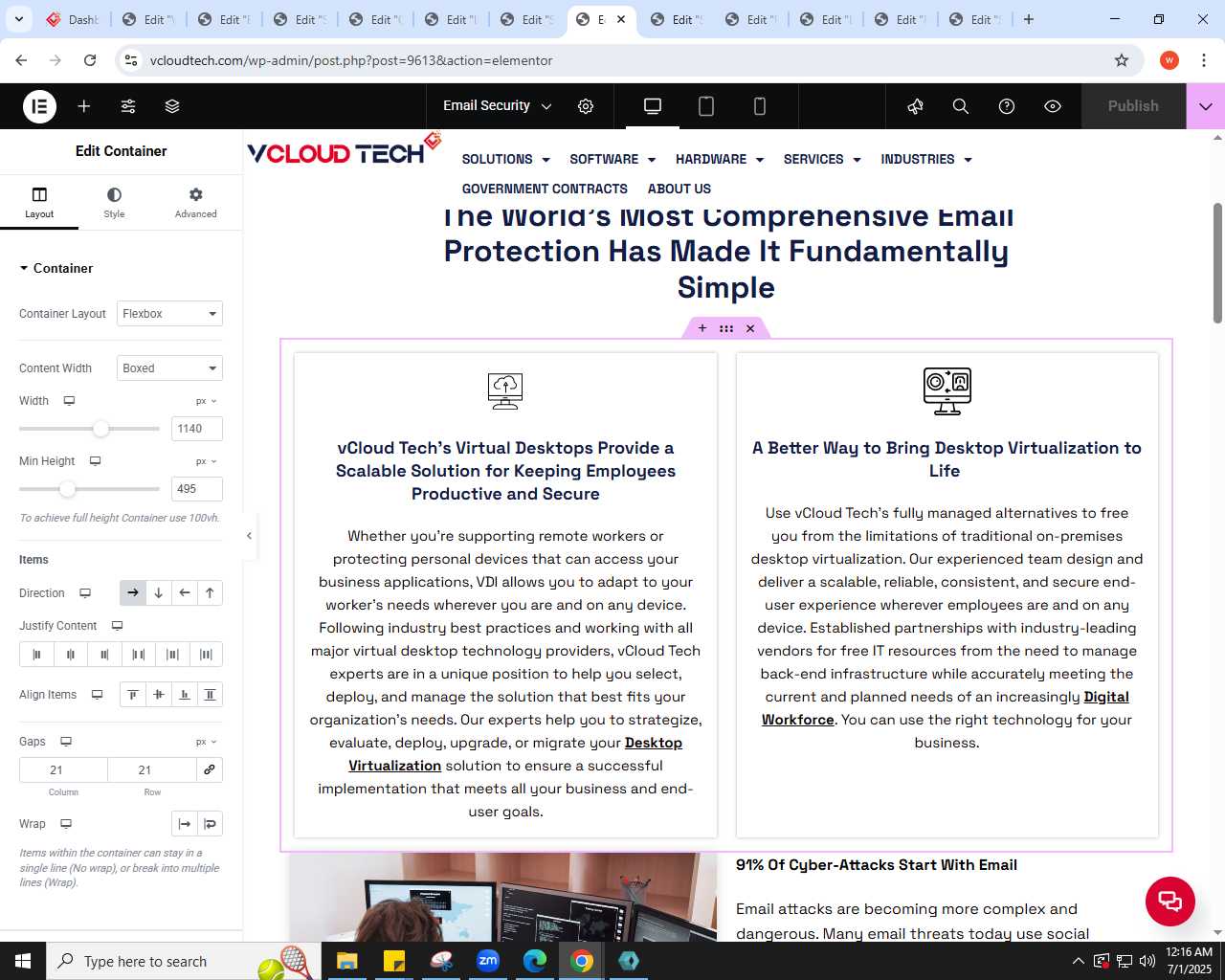
Task: Switch to mobile preview mode
Action: [760, 106]
